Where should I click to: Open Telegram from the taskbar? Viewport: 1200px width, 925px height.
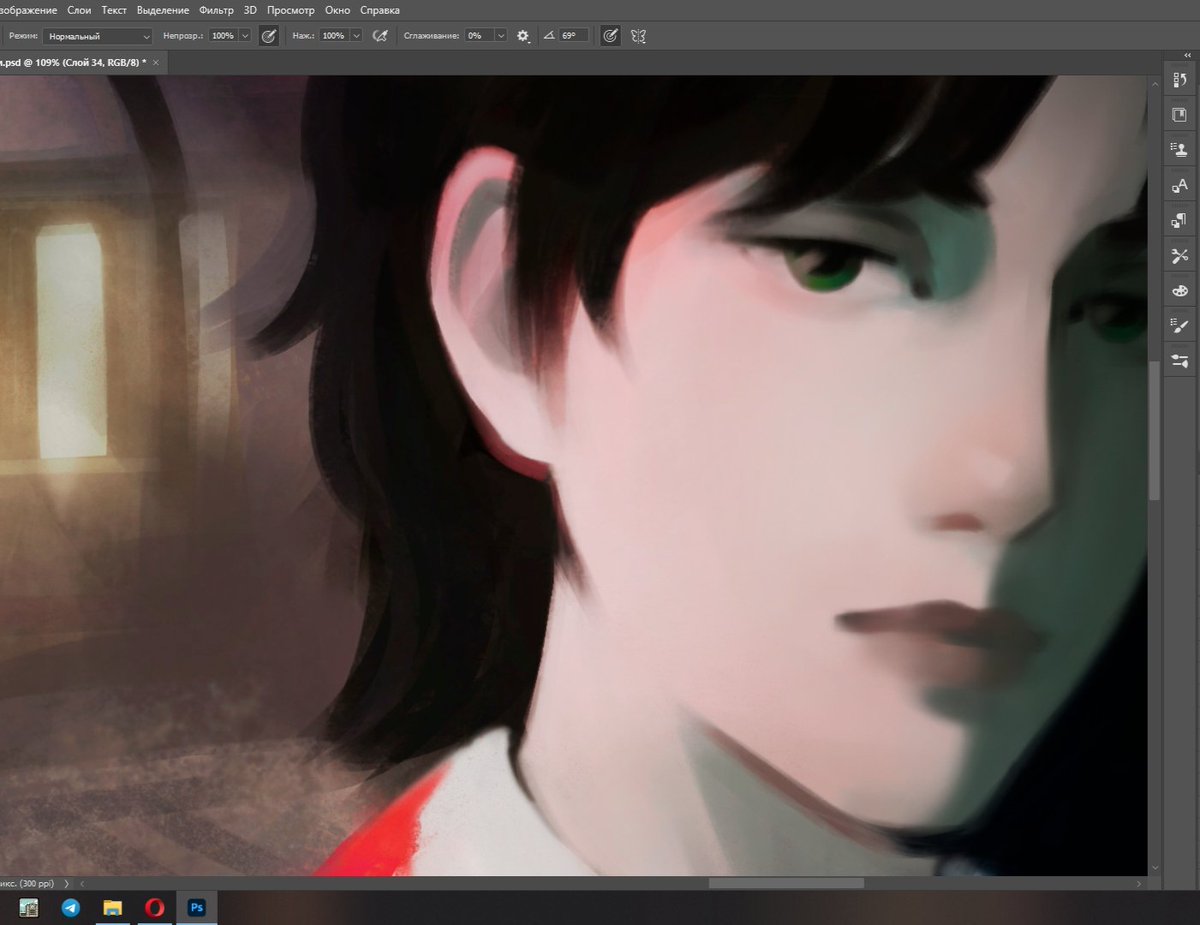(70, 908)
